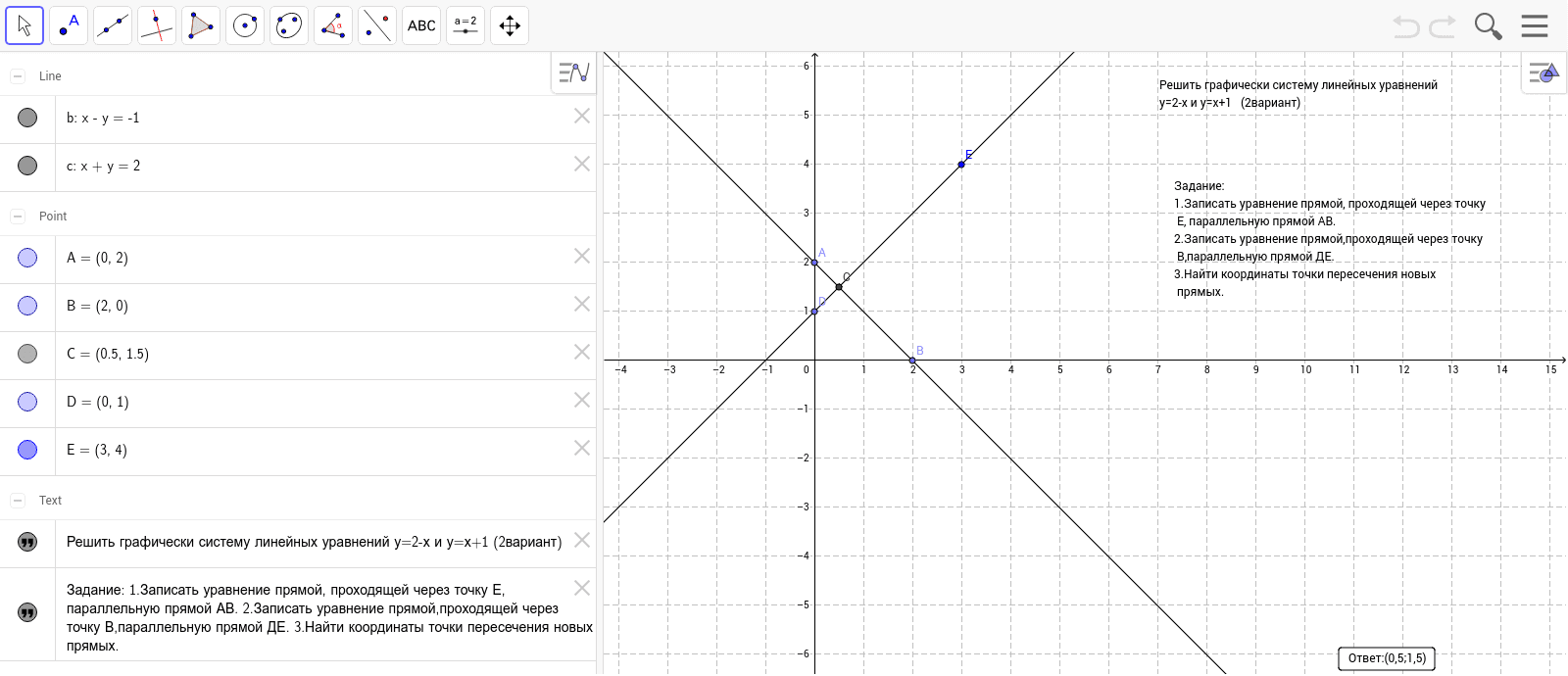Open Graphics view style bar
Image resolution: width=1568 pixels, height=676 pixels.
coord(1543,72)
